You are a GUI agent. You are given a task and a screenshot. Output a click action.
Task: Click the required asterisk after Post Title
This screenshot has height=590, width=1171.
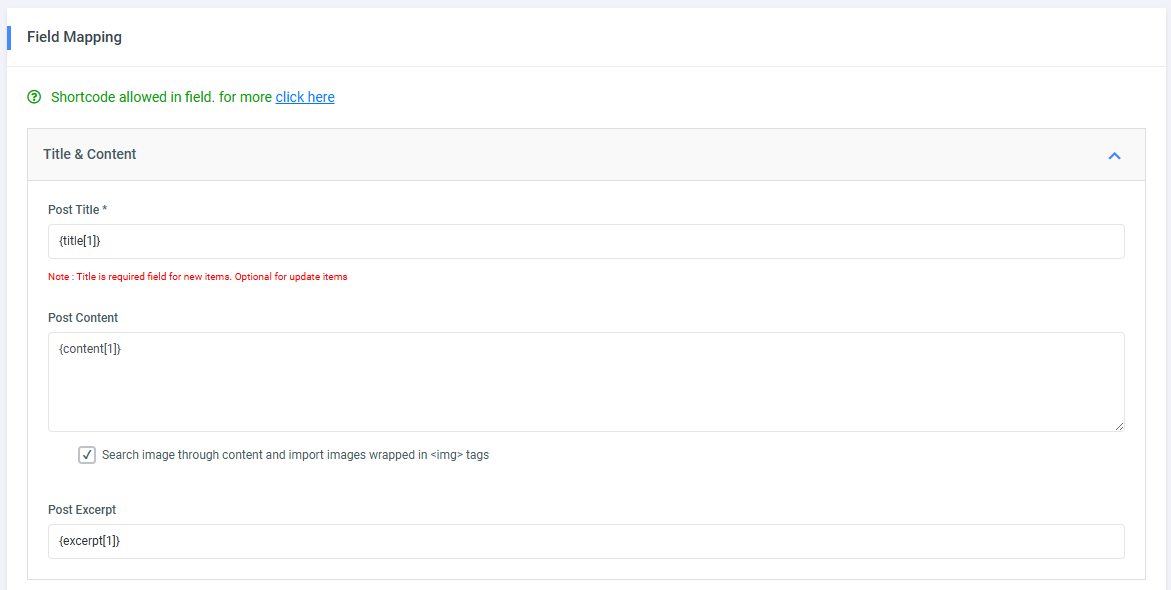105,210
